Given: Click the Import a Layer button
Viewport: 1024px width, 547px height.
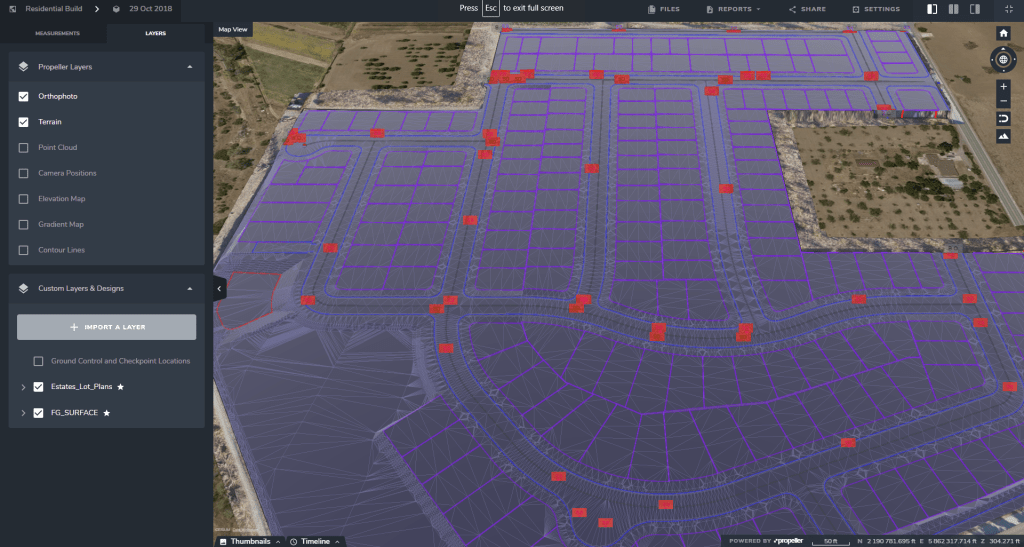Looking at the screenshot, I should [x=107, y=327].
